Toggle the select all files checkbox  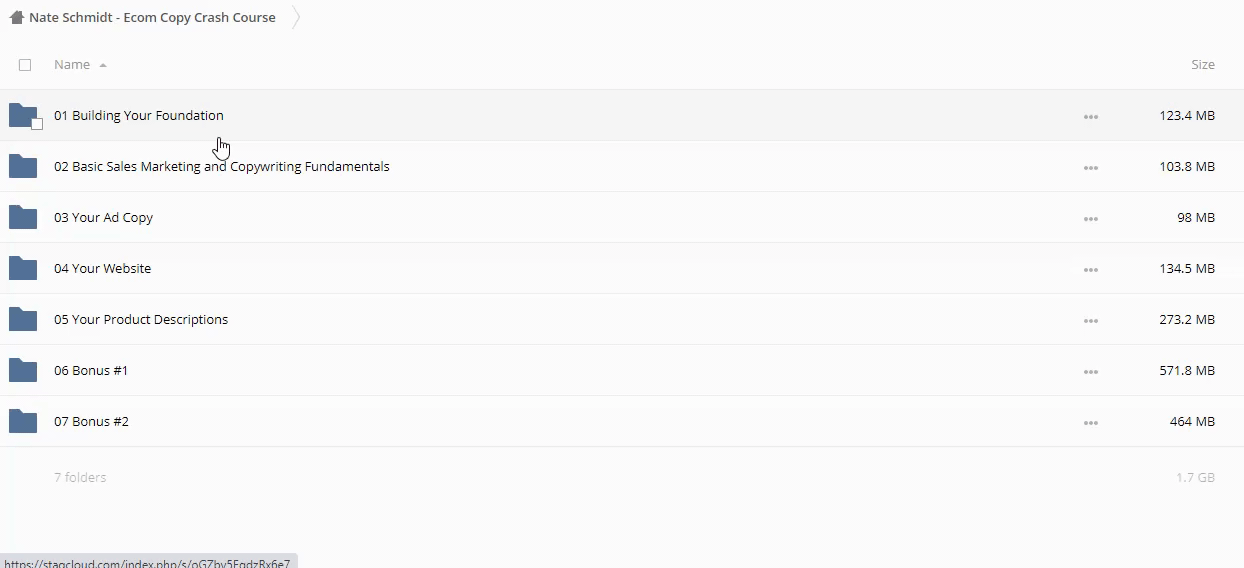25,65
